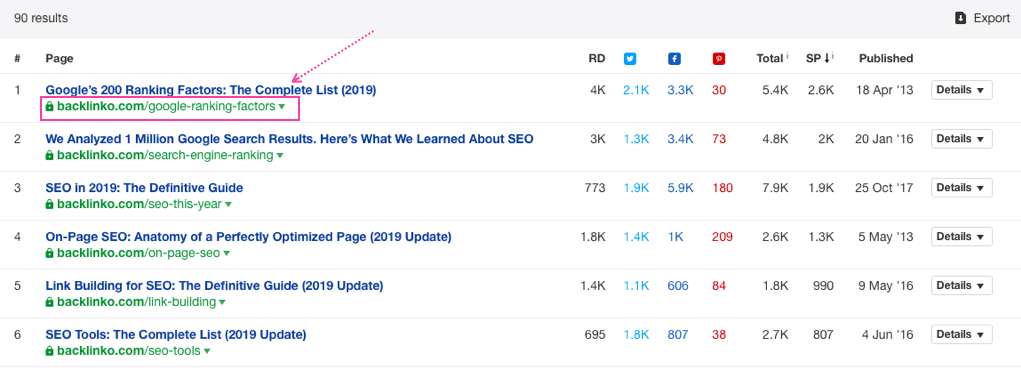Click backlinko.com/seo-tools URL
The height and width of the screenshot is (371, 1021).
129,351
